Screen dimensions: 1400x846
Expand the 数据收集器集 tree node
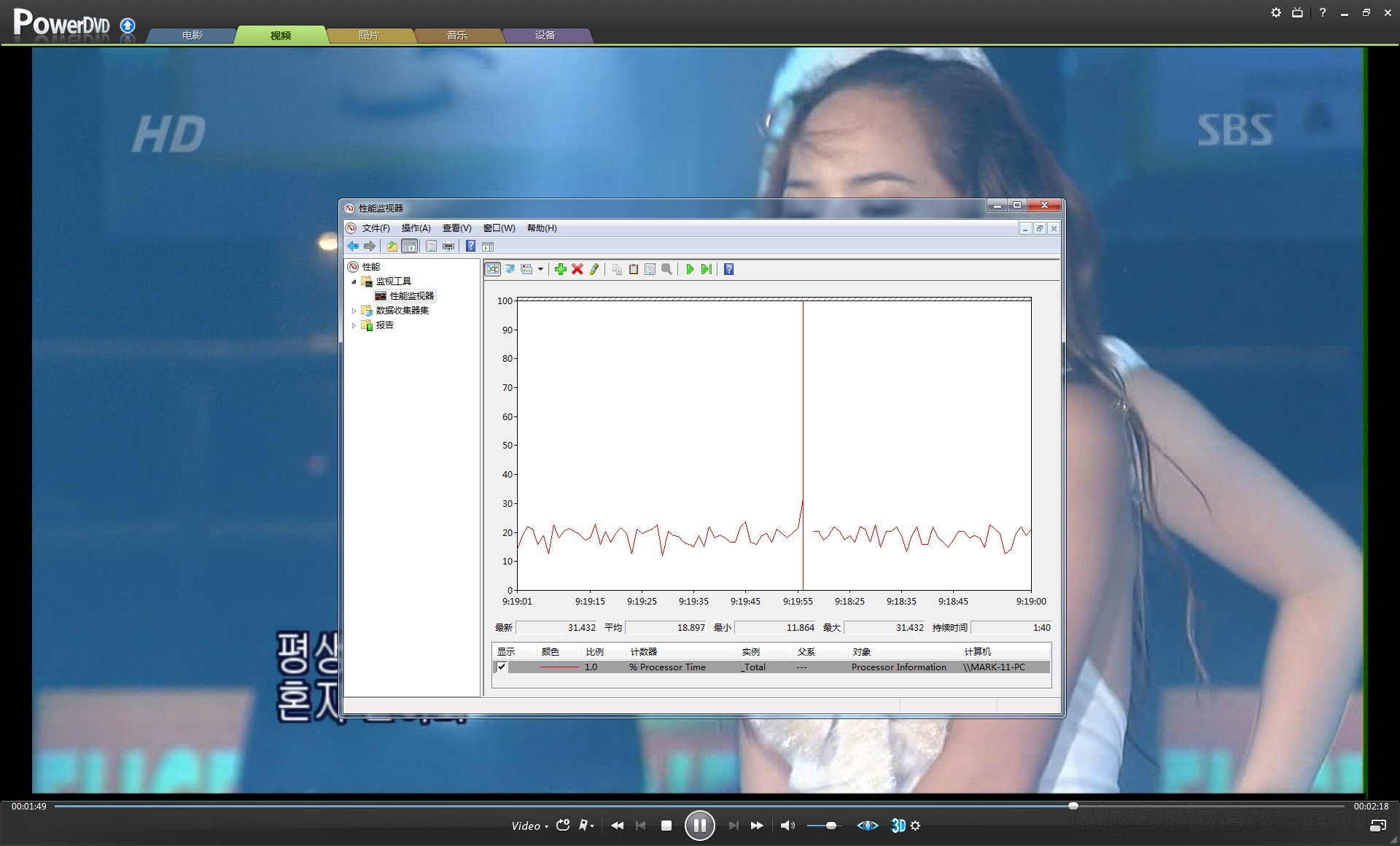click(x=354, y=311)
